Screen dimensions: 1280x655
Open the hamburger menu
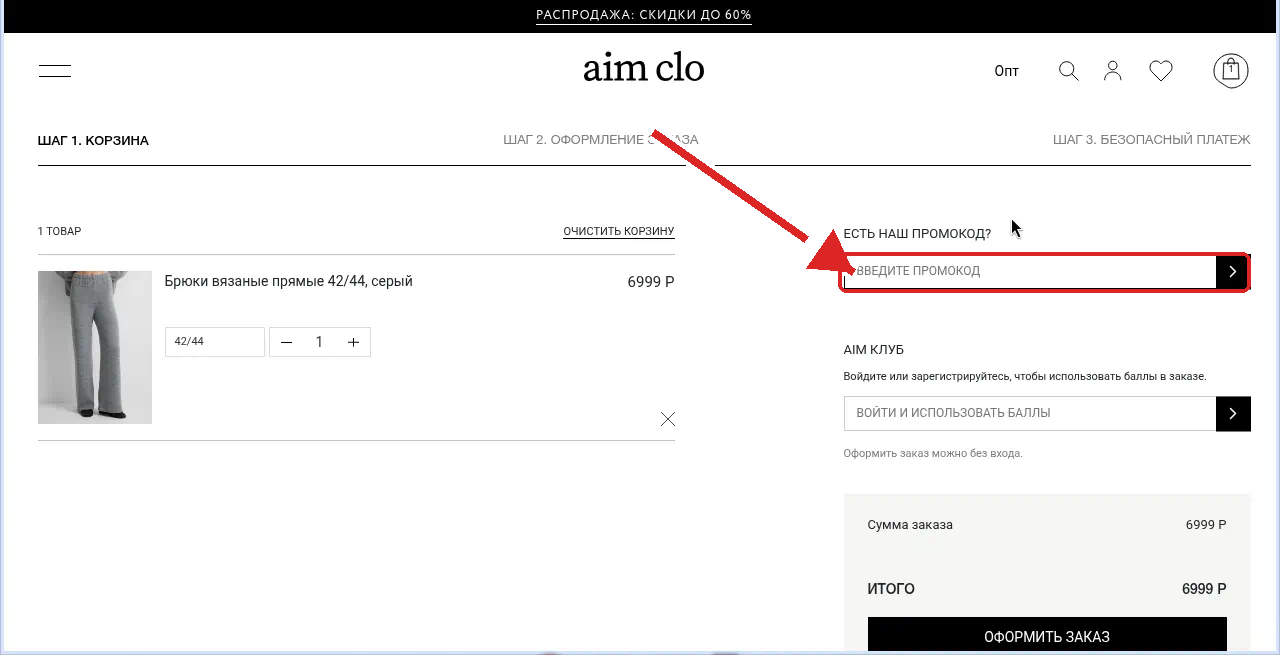55,71
